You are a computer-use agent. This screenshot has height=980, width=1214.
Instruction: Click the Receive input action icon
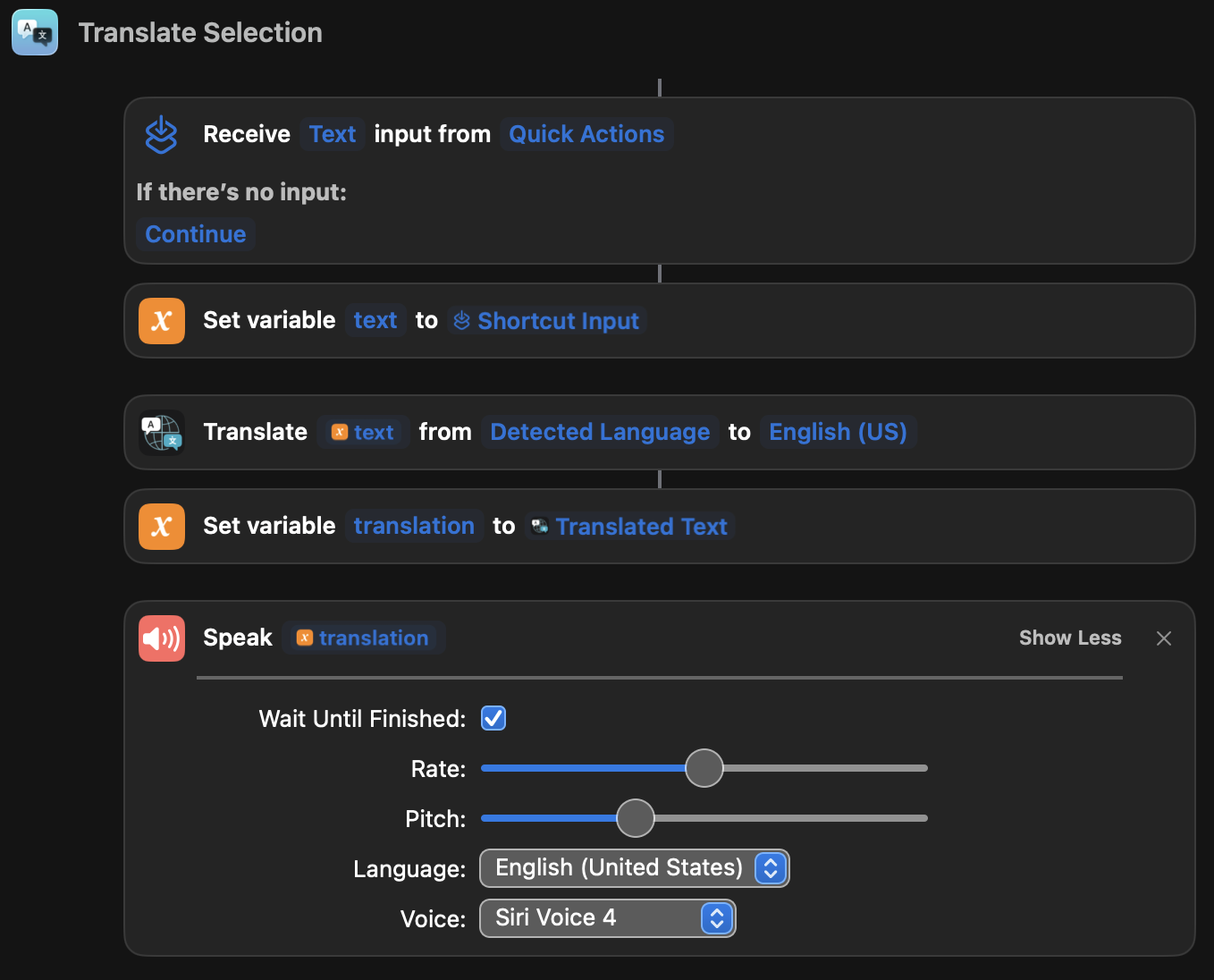click(162, 134)
